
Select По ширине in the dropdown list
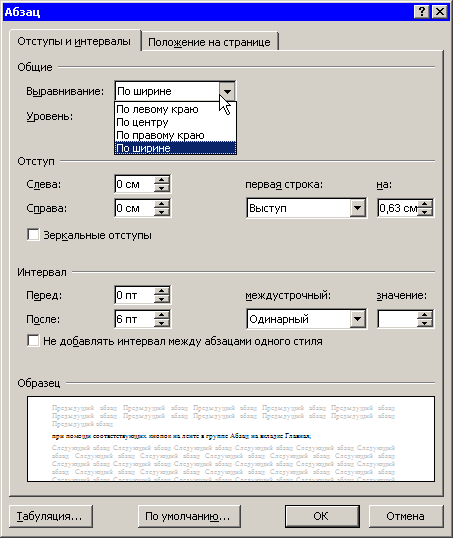pos(175,148)
